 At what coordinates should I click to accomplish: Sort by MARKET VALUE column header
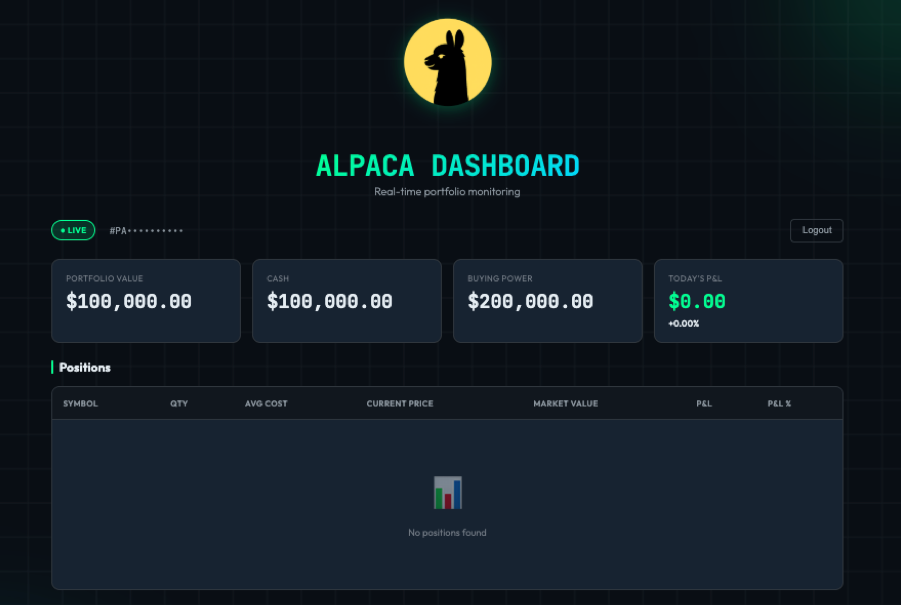tap(565, 403)
